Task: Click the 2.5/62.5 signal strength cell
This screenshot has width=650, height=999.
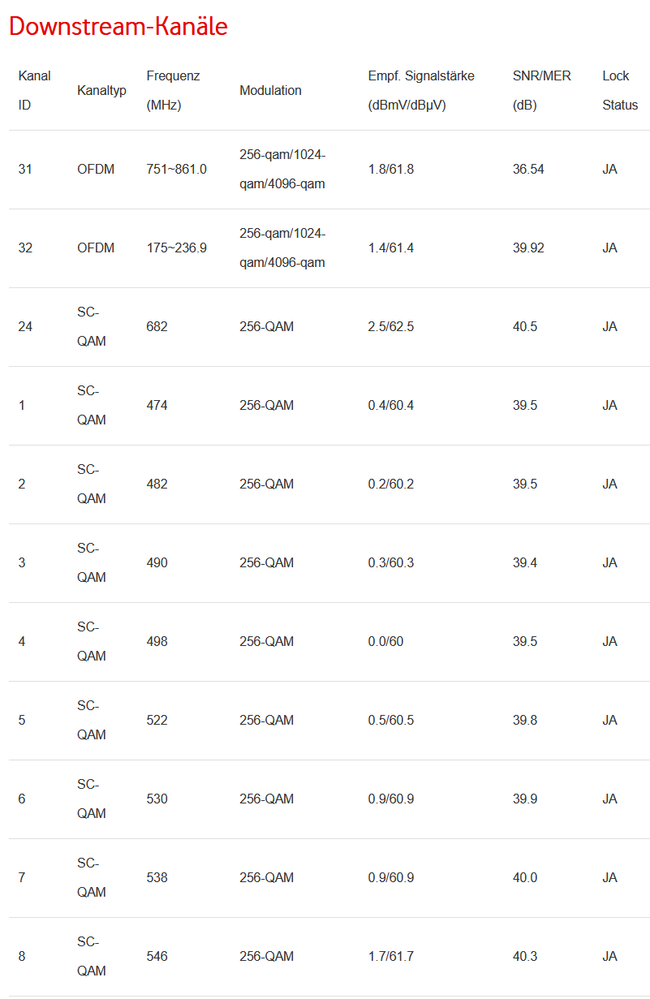Action: 390,327
